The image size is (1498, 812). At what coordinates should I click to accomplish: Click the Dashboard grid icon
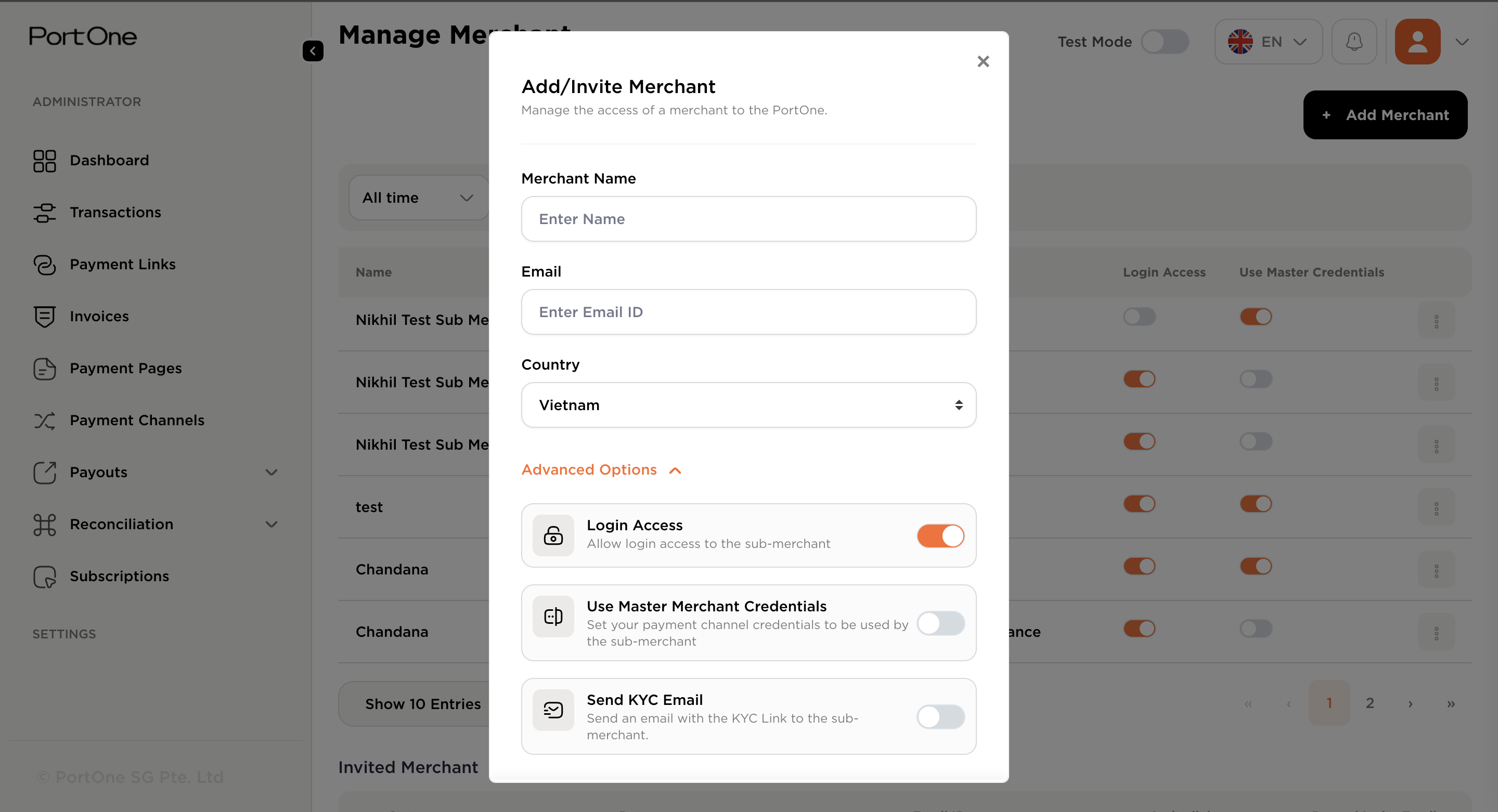(x=44, y=161)
